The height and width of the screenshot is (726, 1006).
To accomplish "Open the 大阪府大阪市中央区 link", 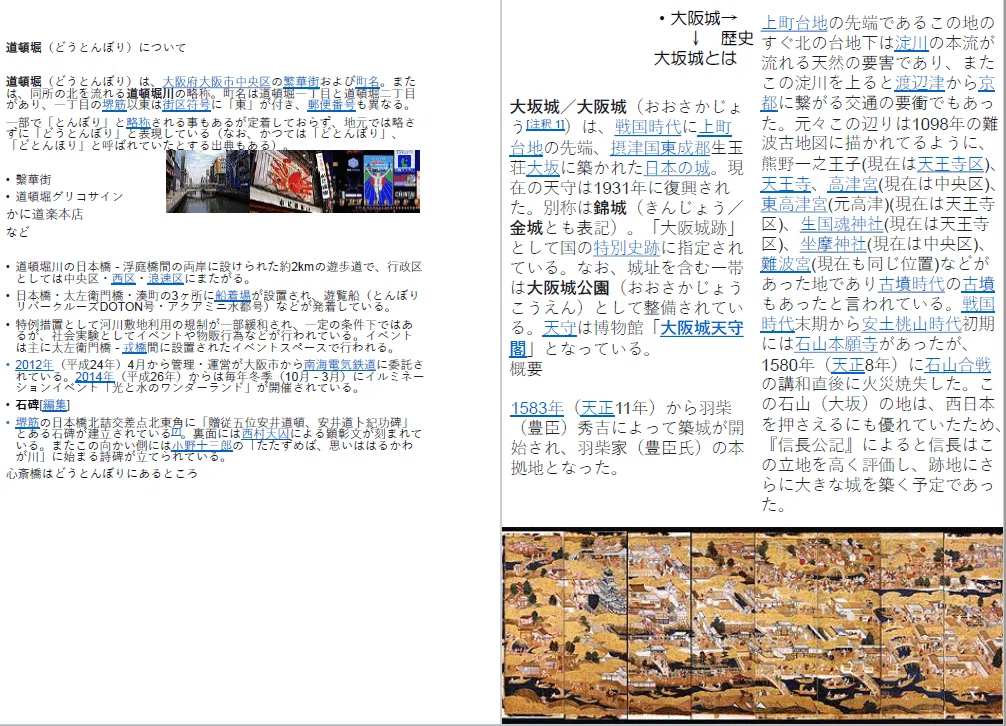I will (217, 81).
